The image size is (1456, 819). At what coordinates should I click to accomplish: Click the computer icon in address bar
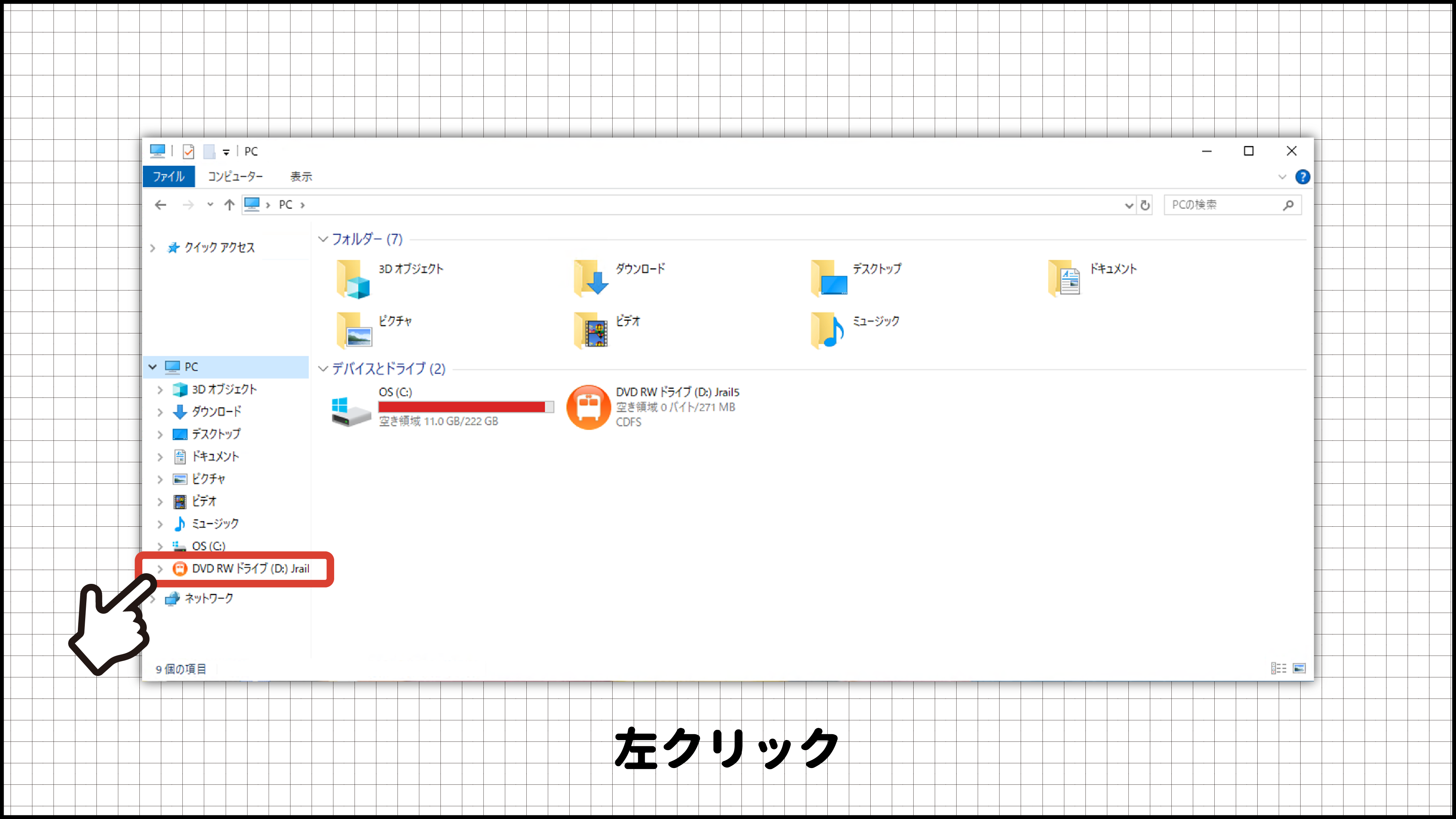(x=252, y=205)
